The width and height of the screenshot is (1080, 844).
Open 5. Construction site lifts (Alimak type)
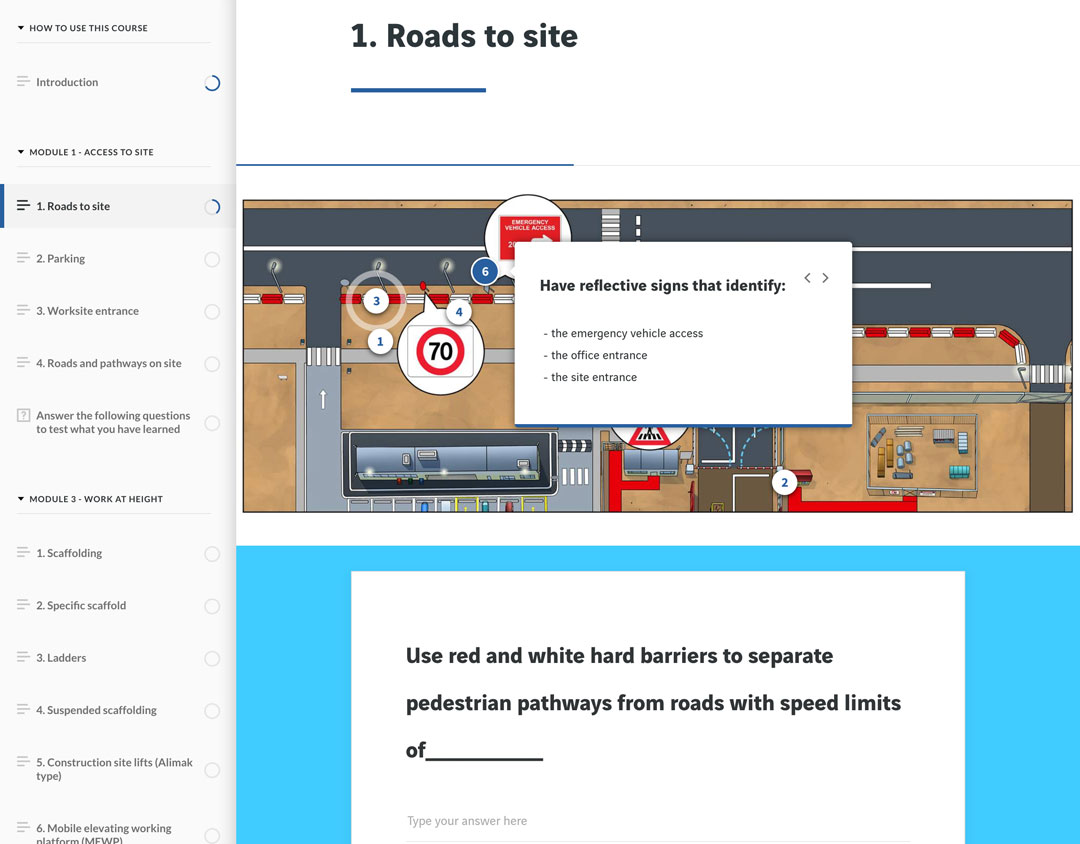coord(118,769)
